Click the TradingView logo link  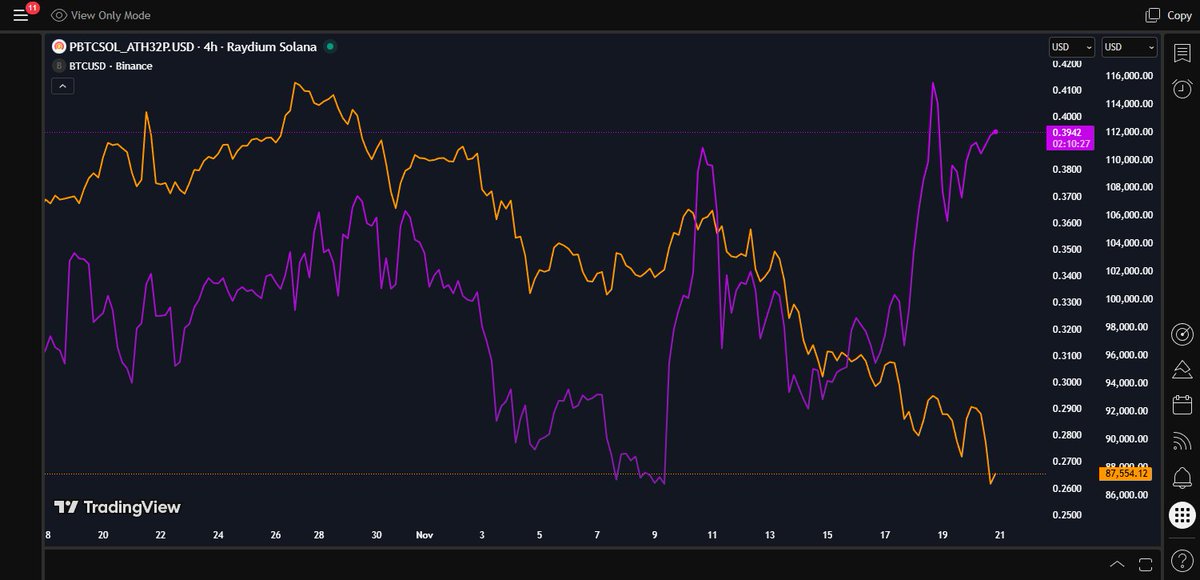pyautogui.click(x=117, y=507)
